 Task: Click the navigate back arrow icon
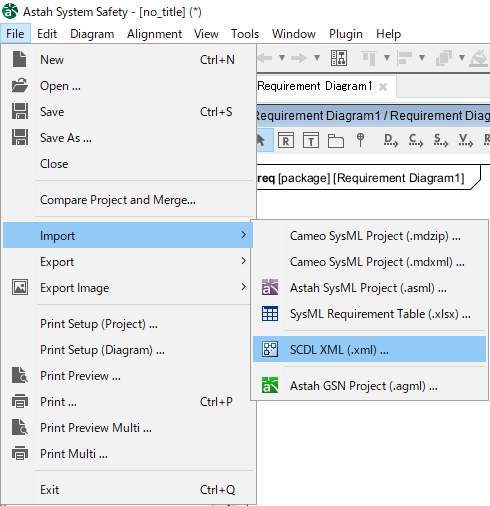(x=265, y=58)
